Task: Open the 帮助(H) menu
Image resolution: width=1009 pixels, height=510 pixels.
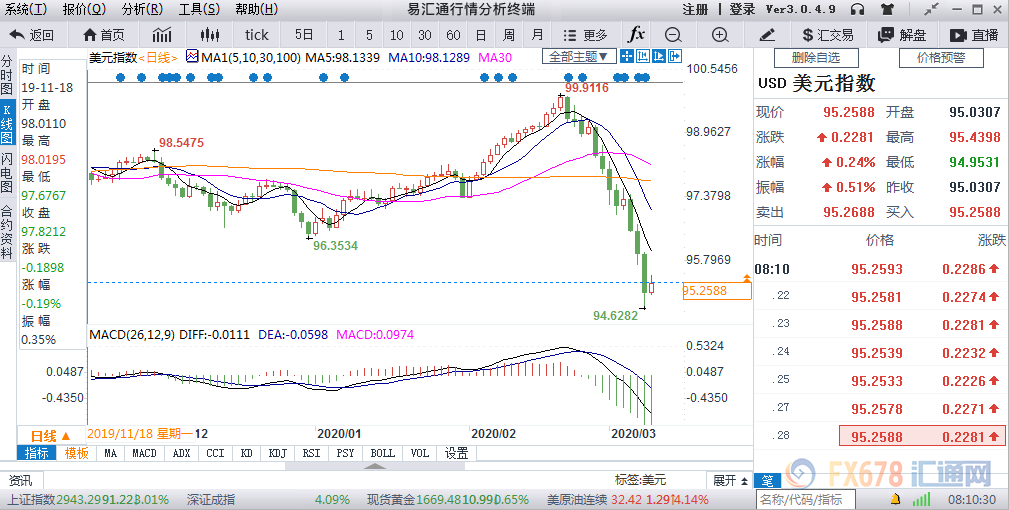Action: point(257,9)
